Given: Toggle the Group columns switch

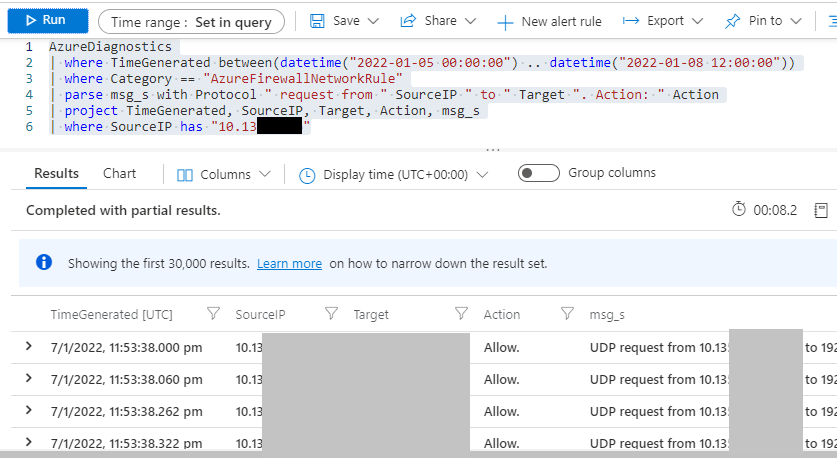Looking at the screenshot, I should point(538,174).
